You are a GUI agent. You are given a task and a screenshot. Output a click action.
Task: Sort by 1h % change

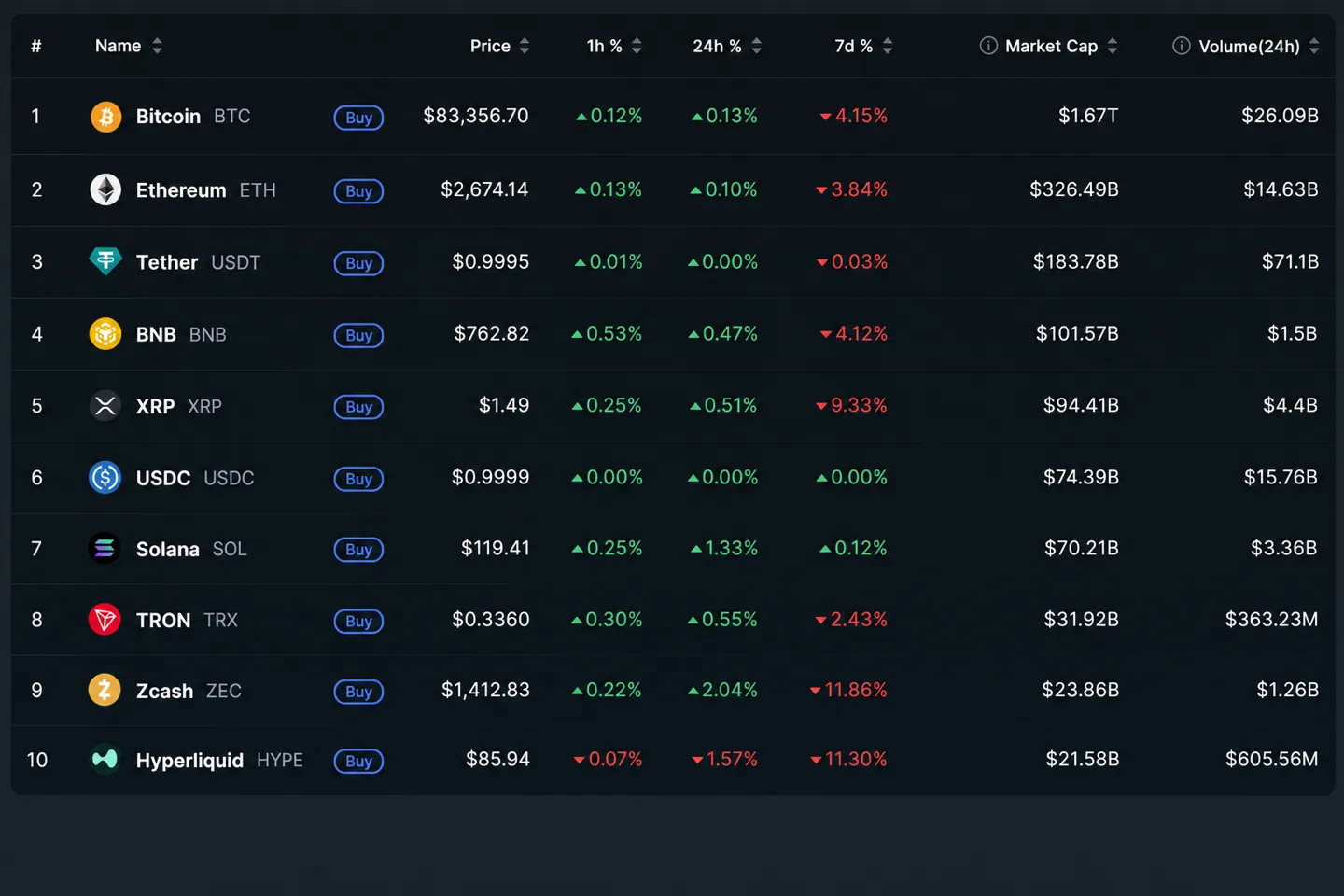(614, 46)
